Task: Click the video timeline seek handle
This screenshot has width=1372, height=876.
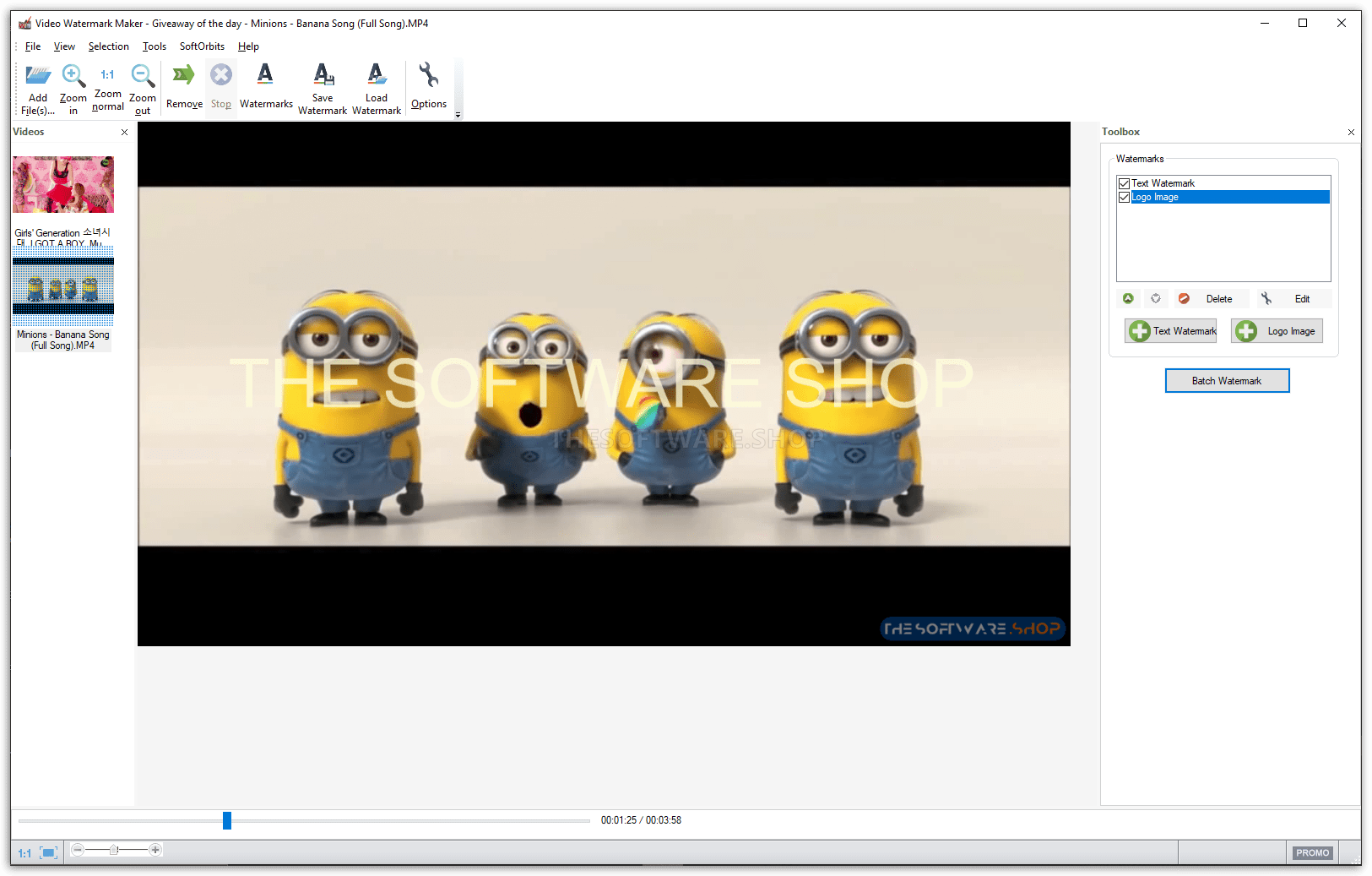Action: pyautogui.click(x=227, y=820)
